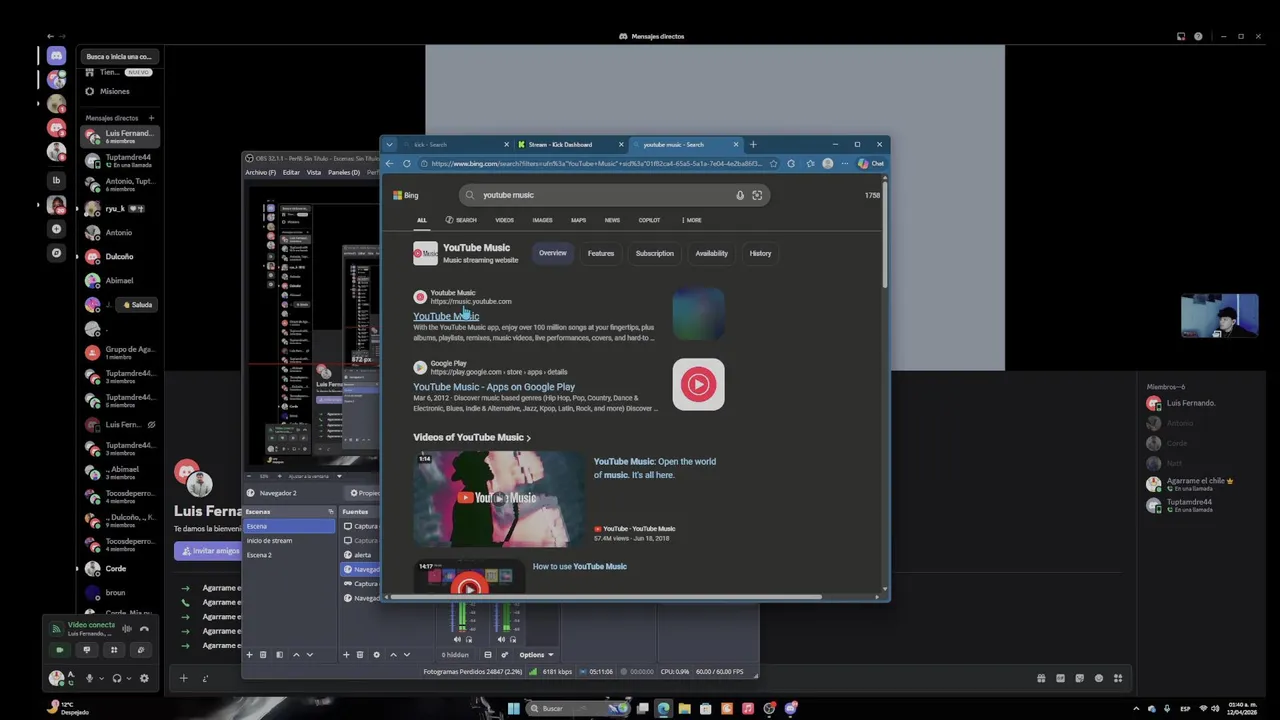Toggle Discord headphones deafen in user panel

(x=117, y=678)
